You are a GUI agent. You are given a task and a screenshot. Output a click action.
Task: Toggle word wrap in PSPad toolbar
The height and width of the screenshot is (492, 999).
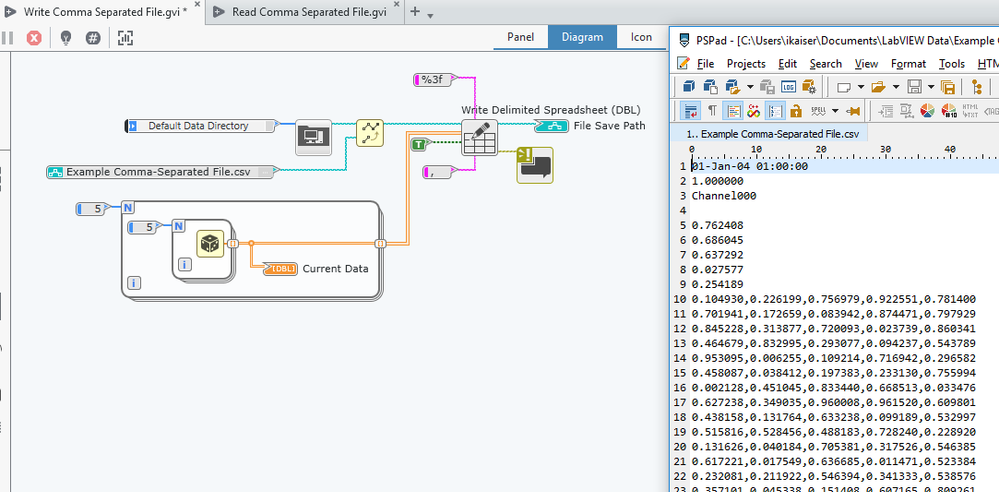[691, 111]
